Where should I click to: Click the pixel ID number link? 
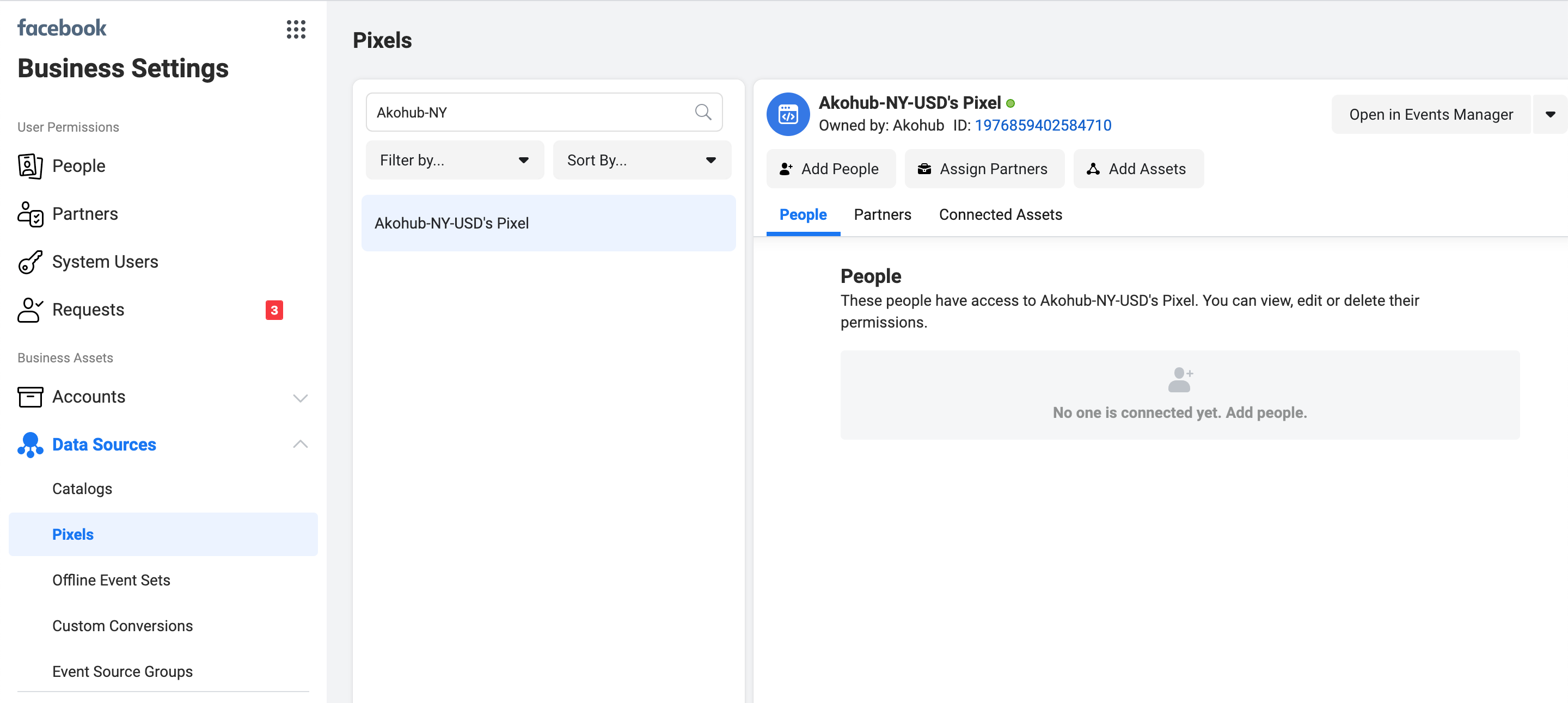coord(1043,125)
